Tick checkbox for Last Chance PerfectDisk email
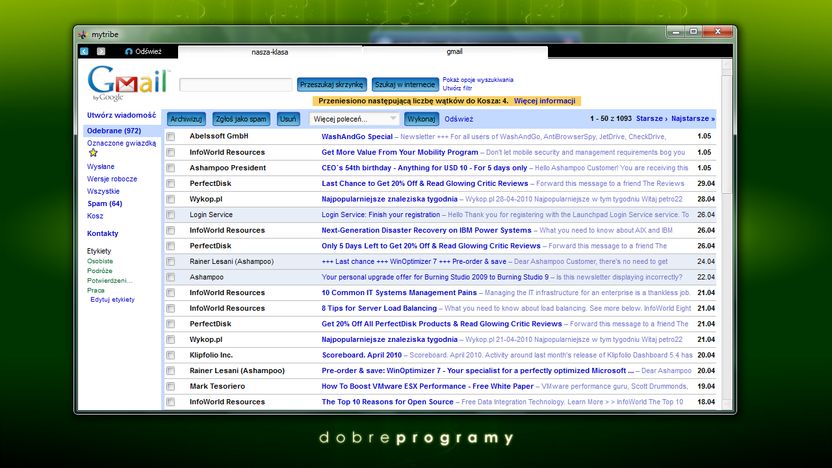The height and width of the screenshot is (468, 832). [x=171, y=184]
